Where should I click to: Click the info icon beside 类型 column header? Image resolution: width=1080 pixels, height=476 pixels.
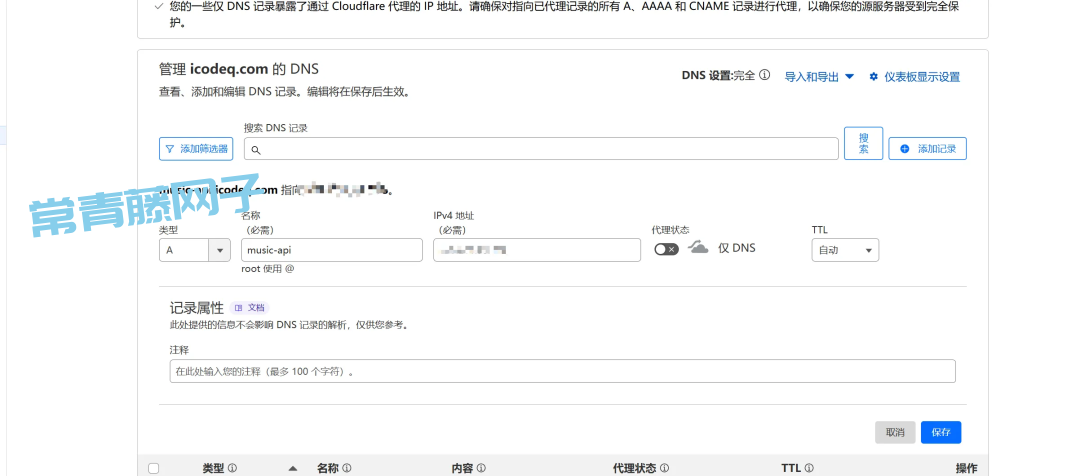(232, 468)
